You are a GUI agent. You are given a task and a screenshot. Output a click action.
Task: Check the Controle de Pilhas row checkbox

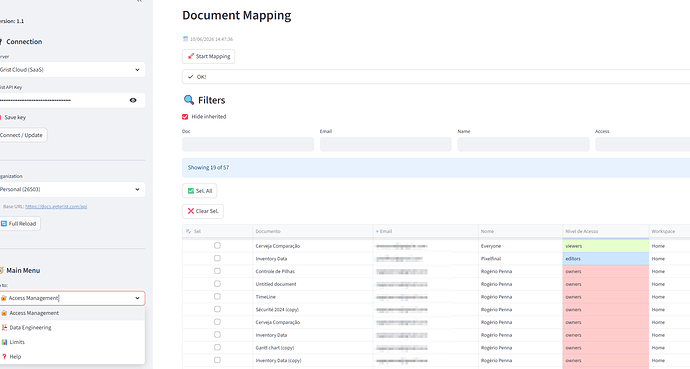217,271
